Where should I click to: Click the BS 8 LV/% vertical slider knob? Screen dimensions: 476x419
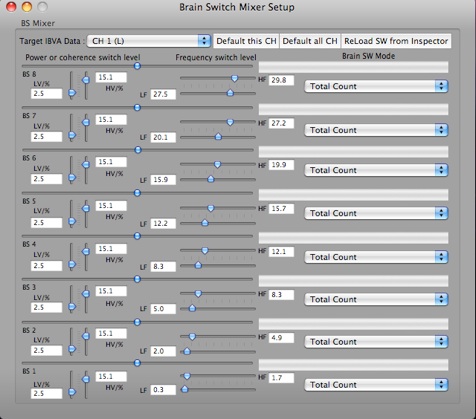click(x=72, y=93)
